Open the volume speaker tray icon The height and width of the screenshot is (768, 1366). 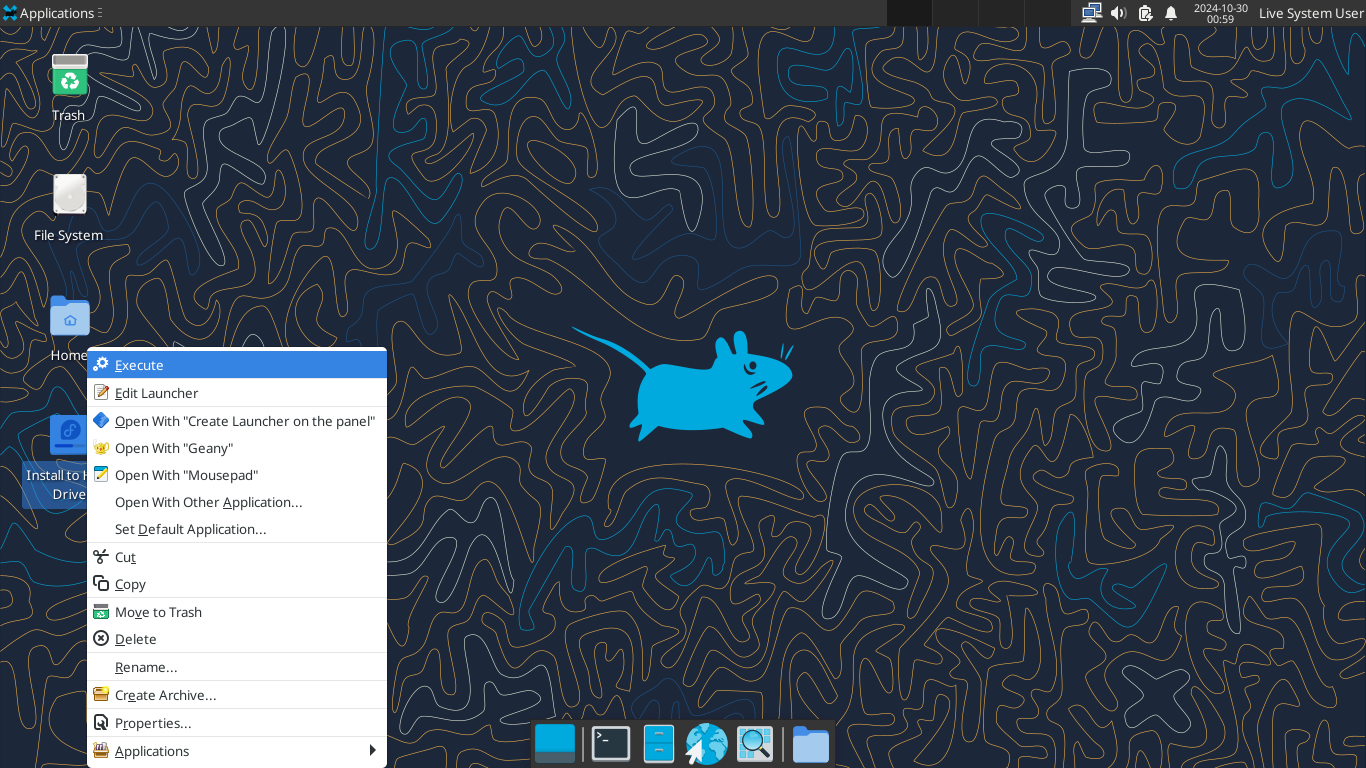(1118, 13)
